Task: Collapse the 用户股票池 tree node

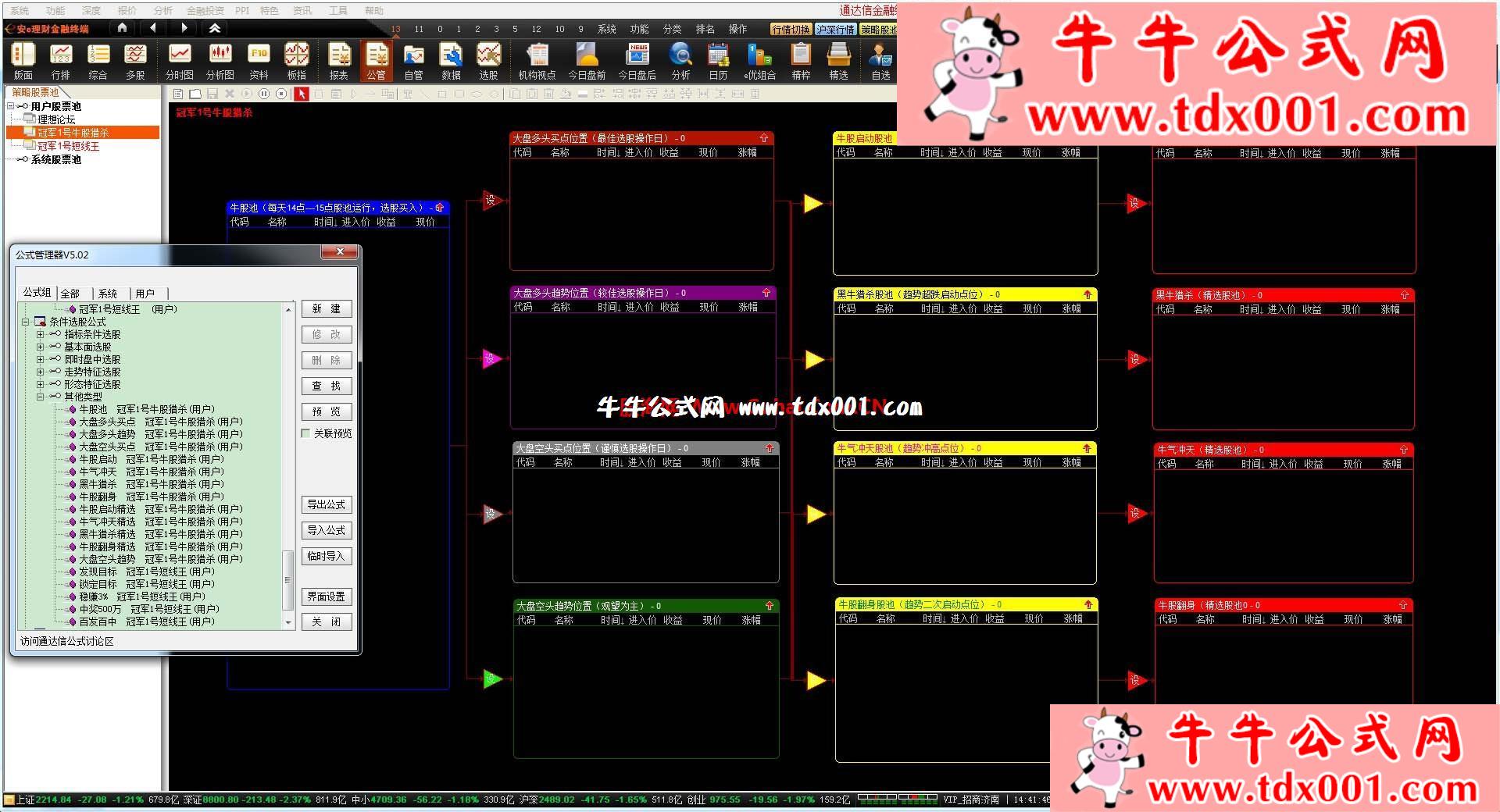Action: pyautogui.click(x=10, y=106)
